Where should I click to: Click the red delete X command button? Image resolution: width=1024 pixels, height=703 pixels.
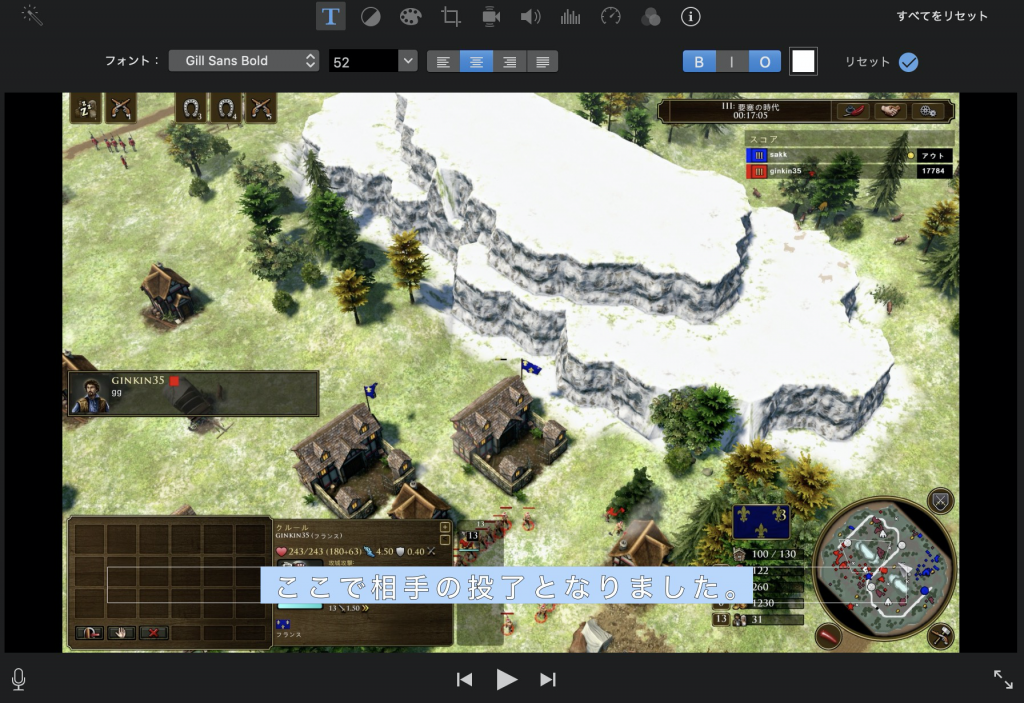153,632
